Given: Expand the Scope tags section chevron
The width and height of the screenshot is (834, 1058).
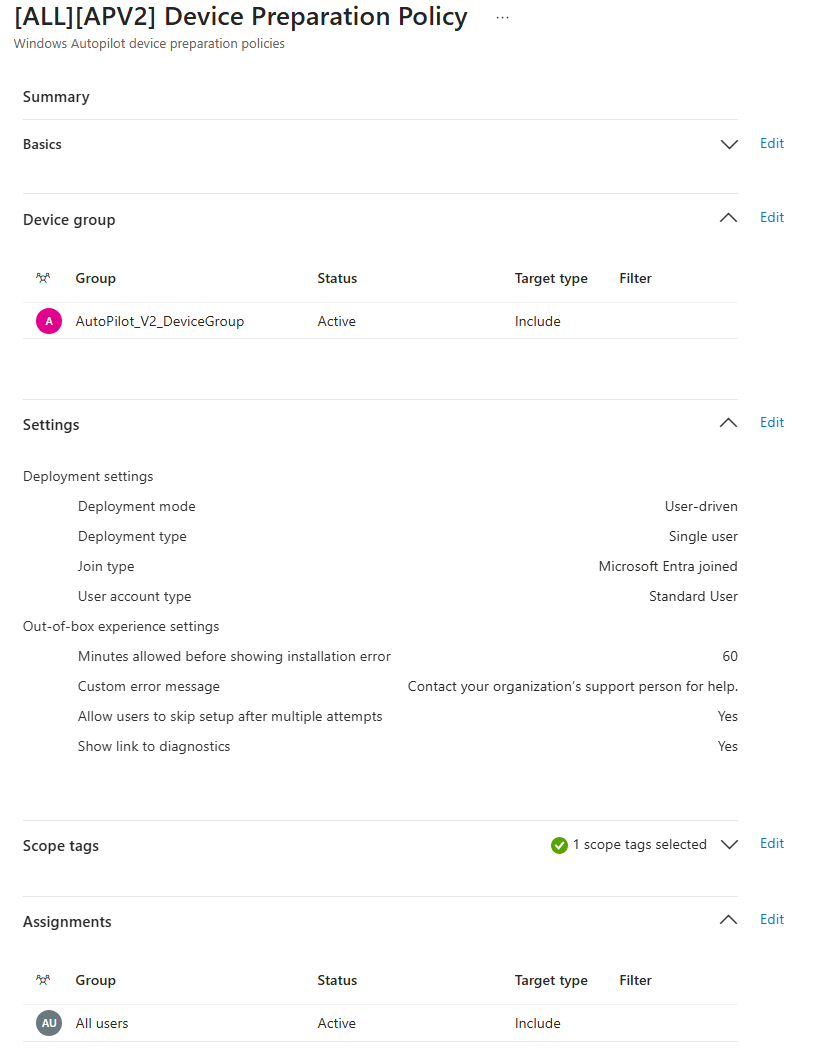Looking at the screenshot, I should coord(729,845).
